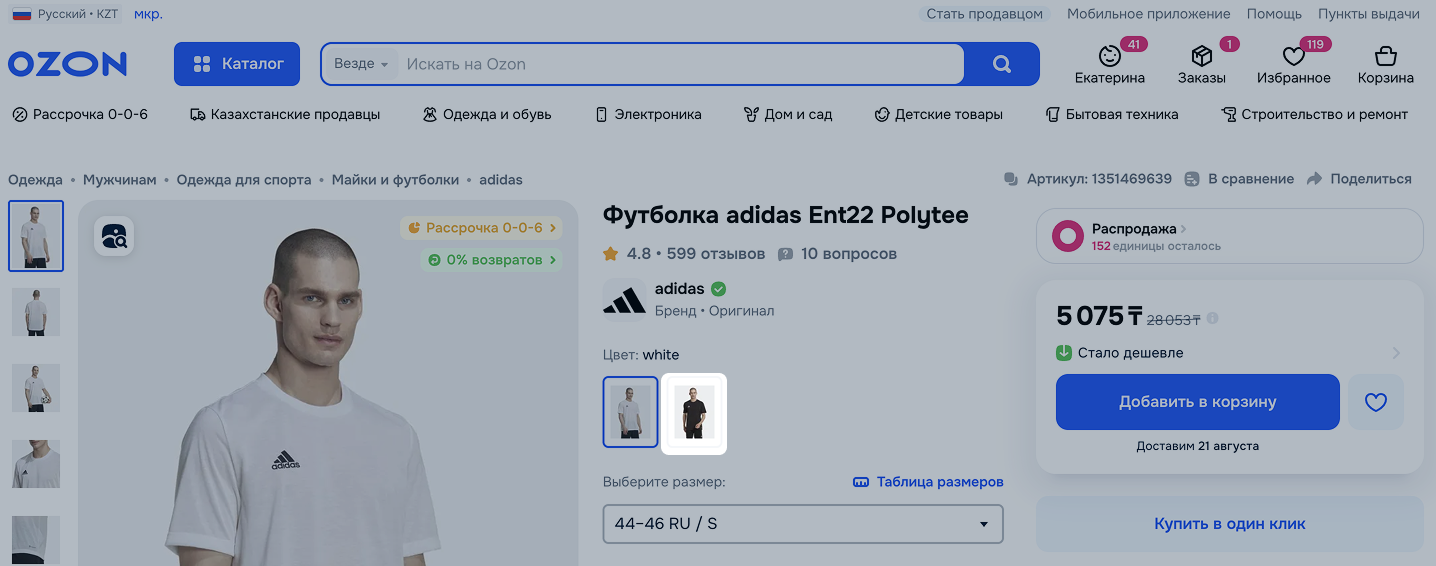Viewport: 1436px width, 566px height.
Task: Go to Майки и футболки breadcrumb
Action: (x=395, y=180)
